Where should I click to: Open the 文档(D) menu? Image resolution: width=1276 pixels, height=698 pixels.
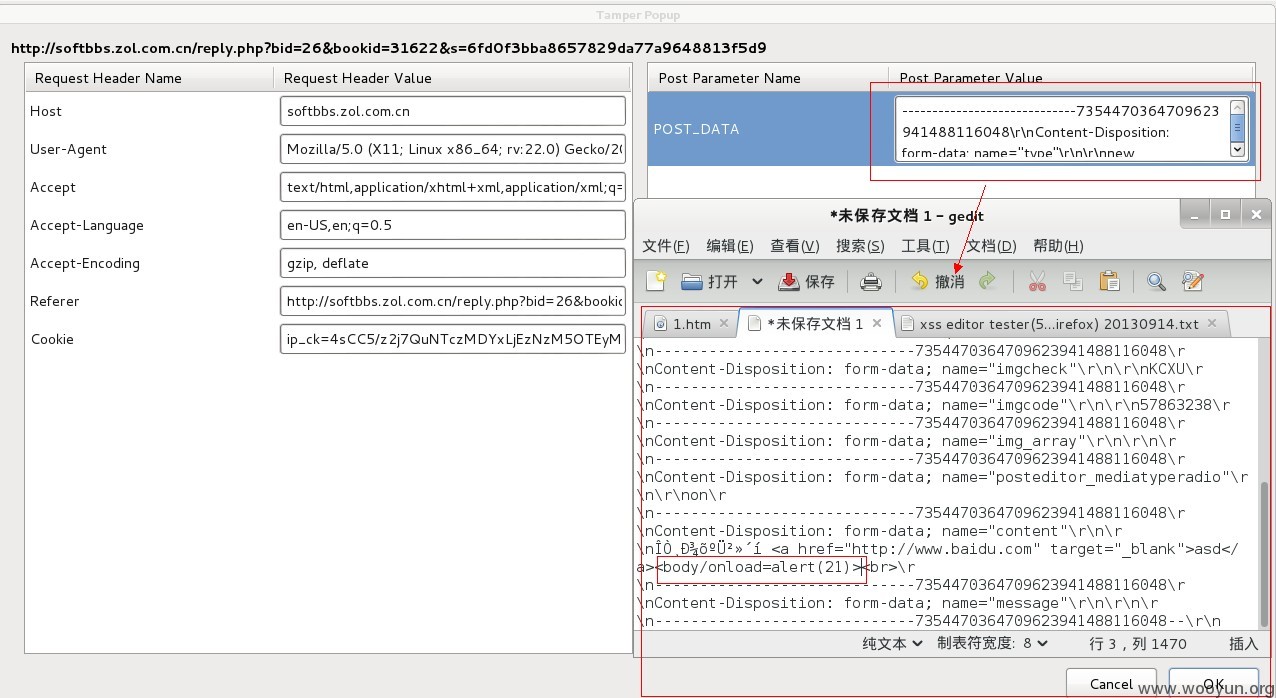coord(991,246)
